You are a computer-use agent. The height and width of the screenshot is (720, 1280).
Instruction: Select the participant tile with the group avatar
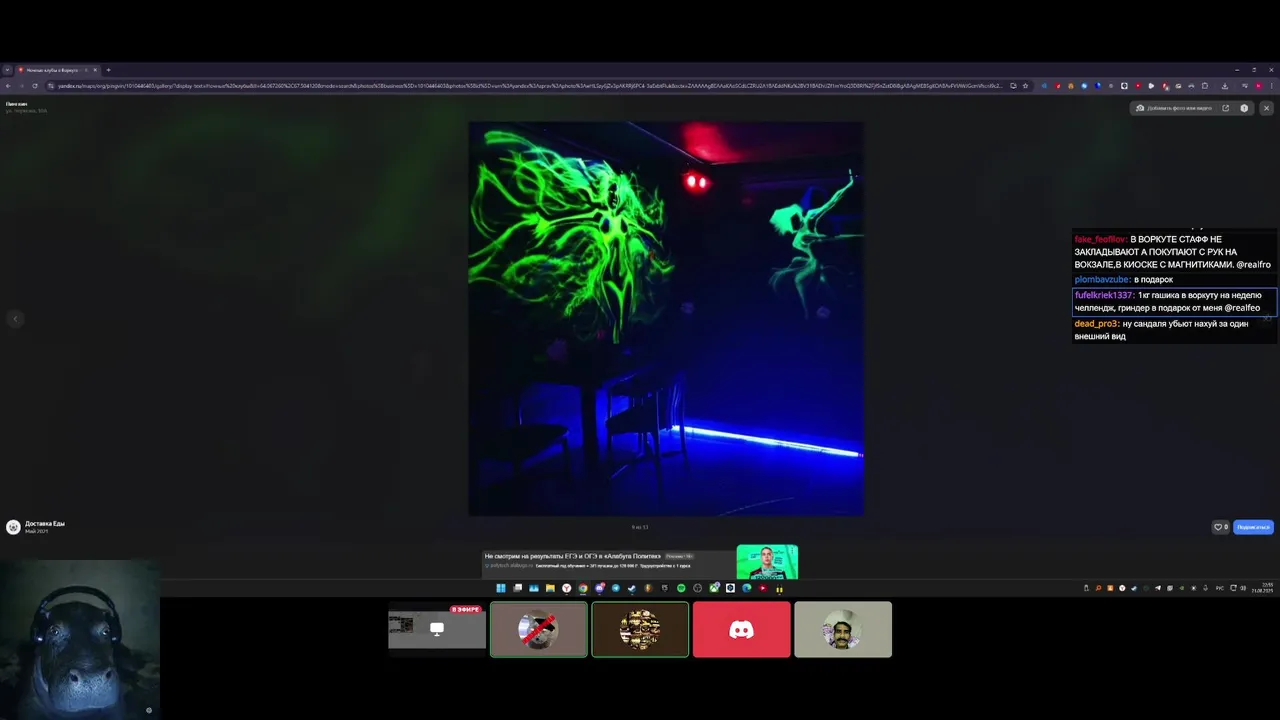point(640,629)
